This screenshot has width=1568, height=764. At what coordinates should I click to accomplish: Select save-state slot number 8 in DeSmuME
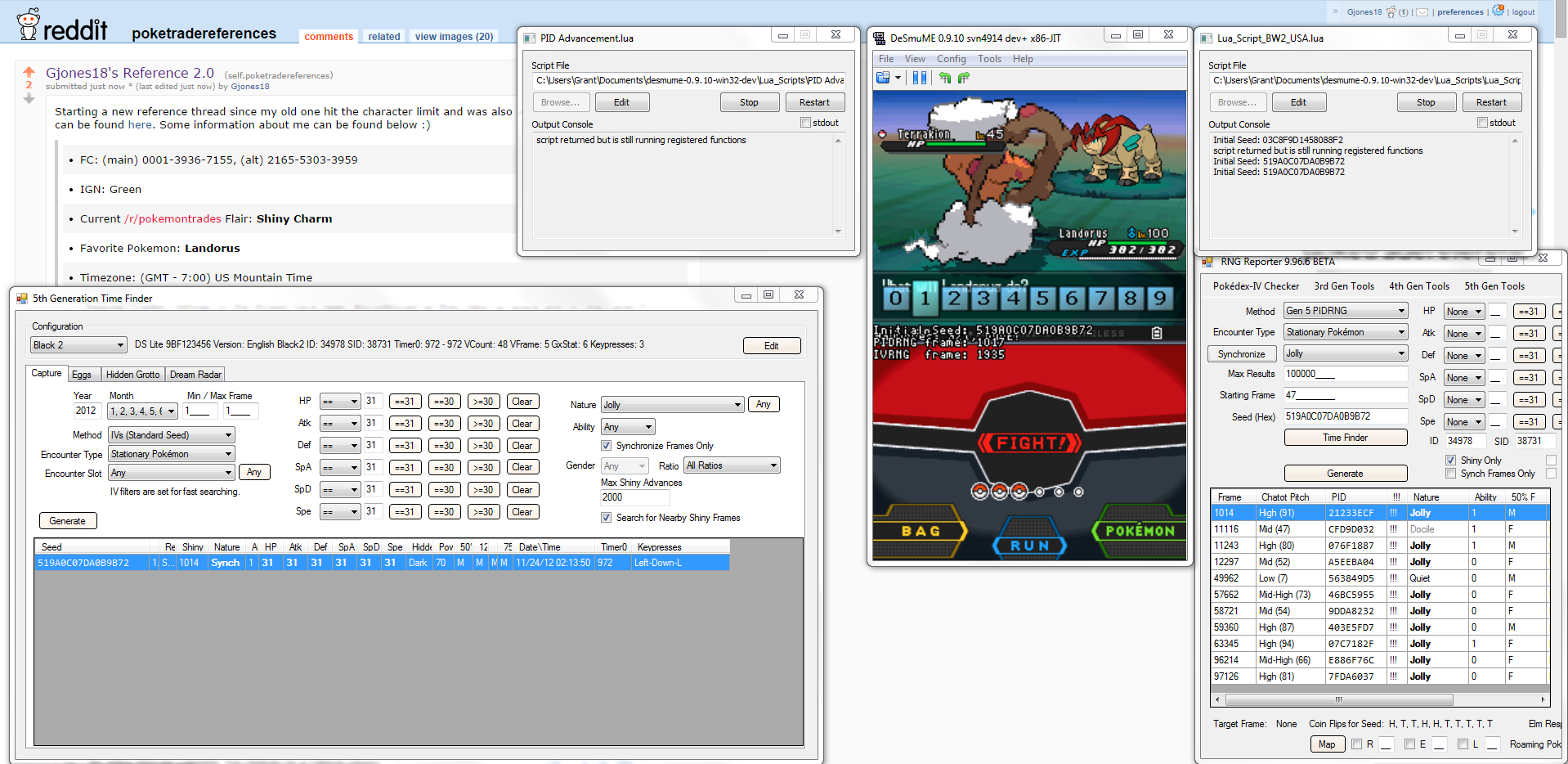(x=1131, y=298)
